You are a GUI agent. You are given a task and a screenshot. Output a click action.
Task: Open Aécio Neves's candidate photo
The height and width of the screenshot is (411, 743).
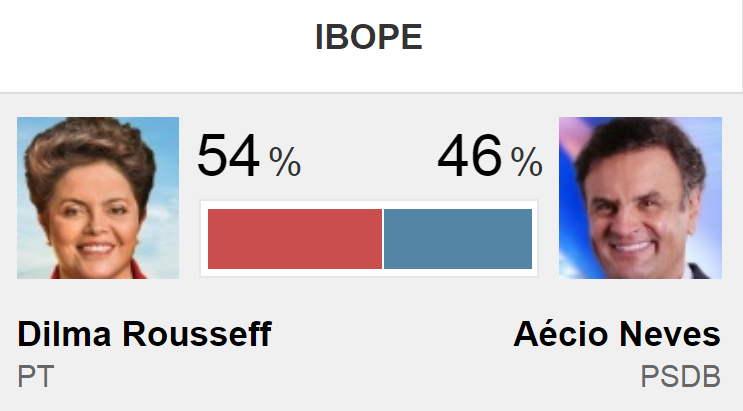640,198
